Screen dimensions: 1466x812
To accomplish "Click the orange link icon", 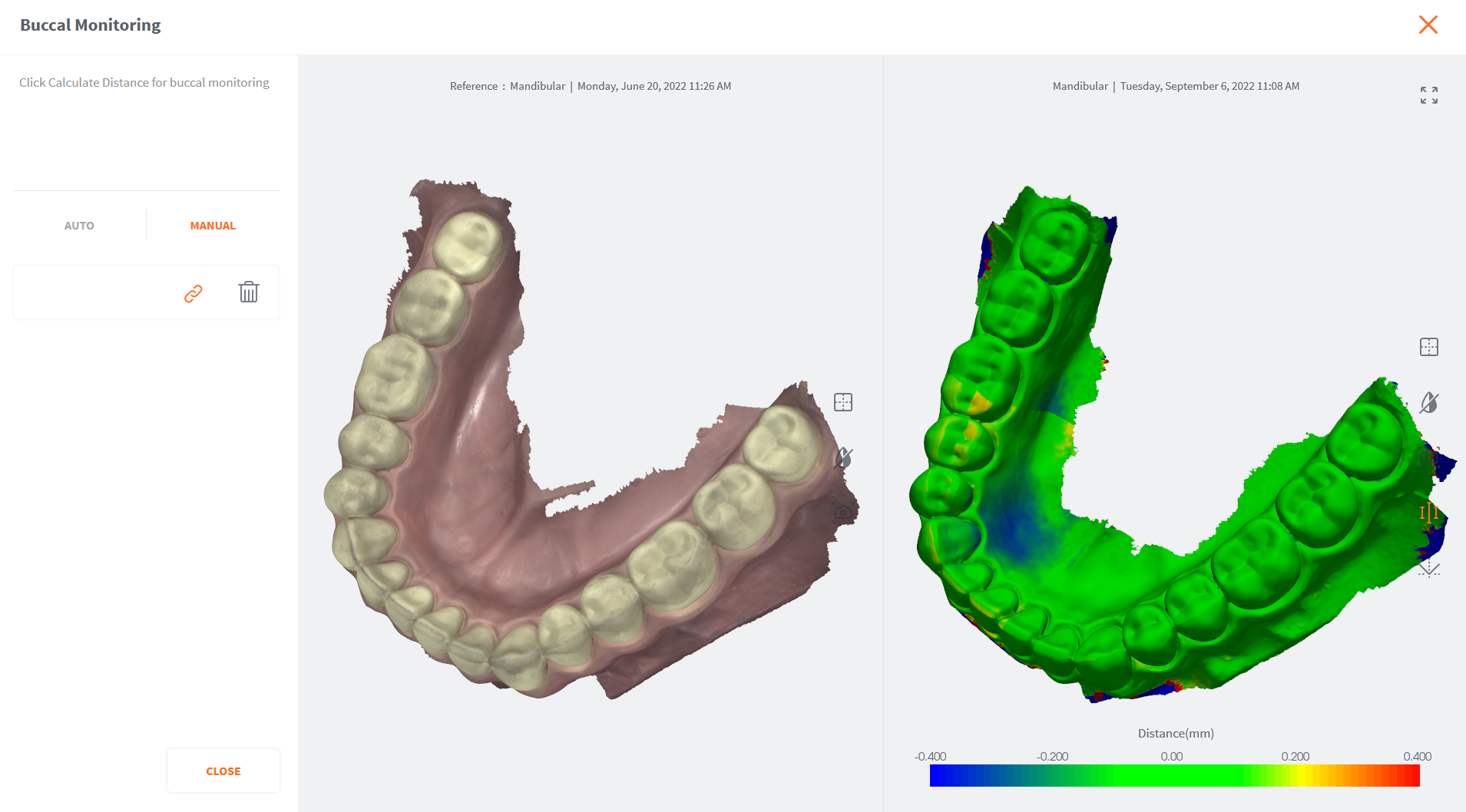I will [194, 293].
